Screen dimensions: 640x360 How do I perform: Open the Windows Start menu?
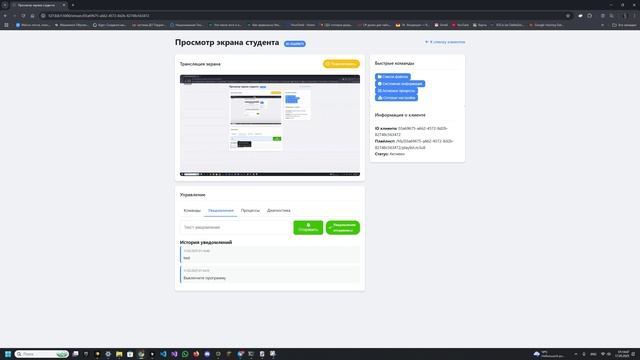(8, 354)
